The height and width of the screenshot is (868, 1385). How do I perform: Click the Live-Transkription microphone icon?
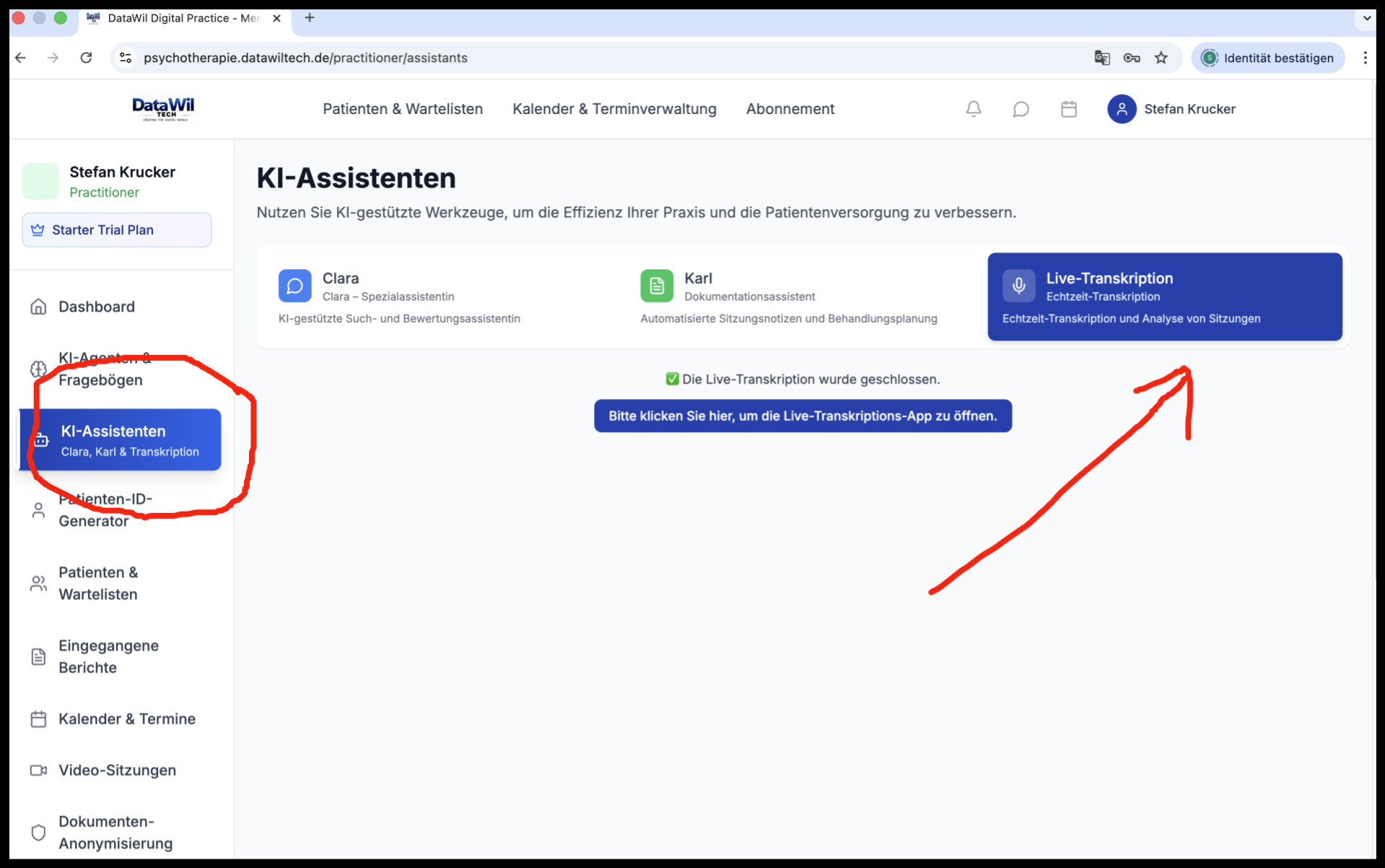[x=1018, y=286]
